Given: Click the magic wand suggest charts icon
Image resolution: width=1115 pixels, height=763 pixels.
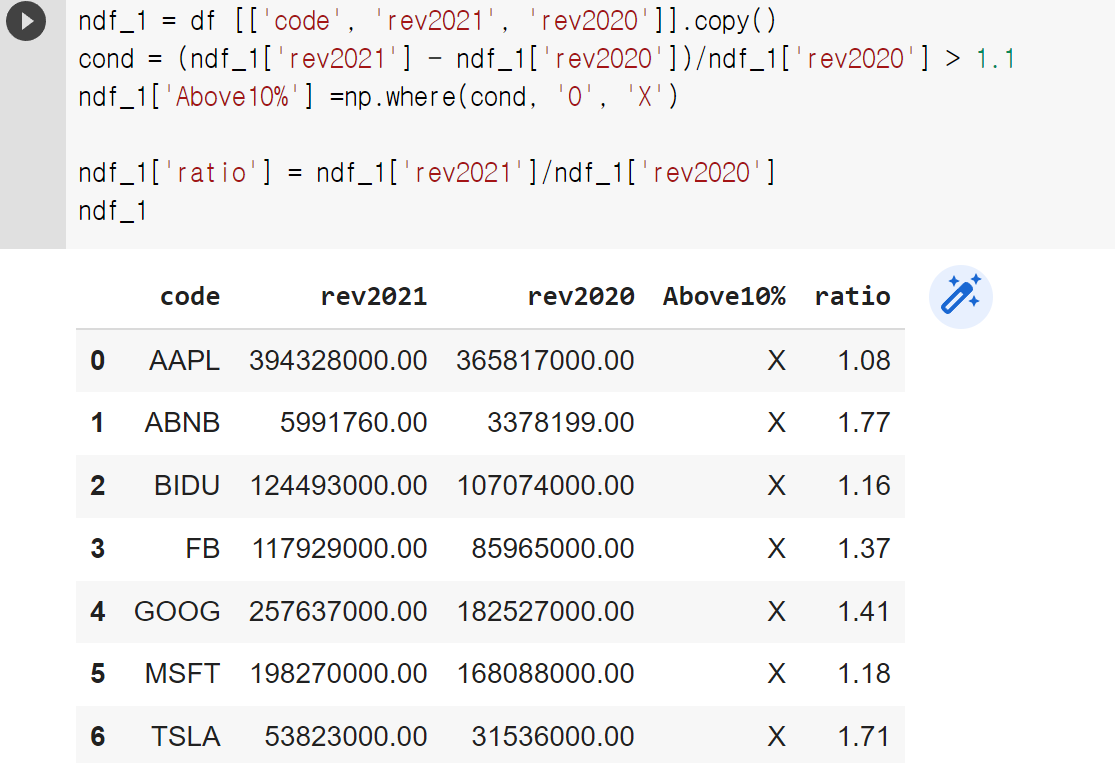Looking at the screenshot, I should (961, 297).
